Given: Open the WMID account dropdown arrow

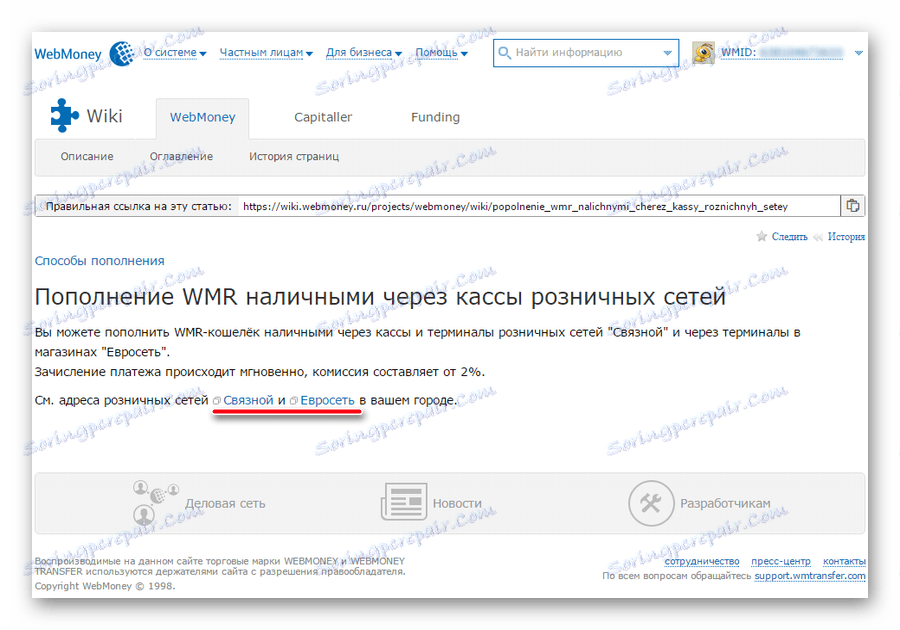Looking at the screenshot, I should click(859, 53).
